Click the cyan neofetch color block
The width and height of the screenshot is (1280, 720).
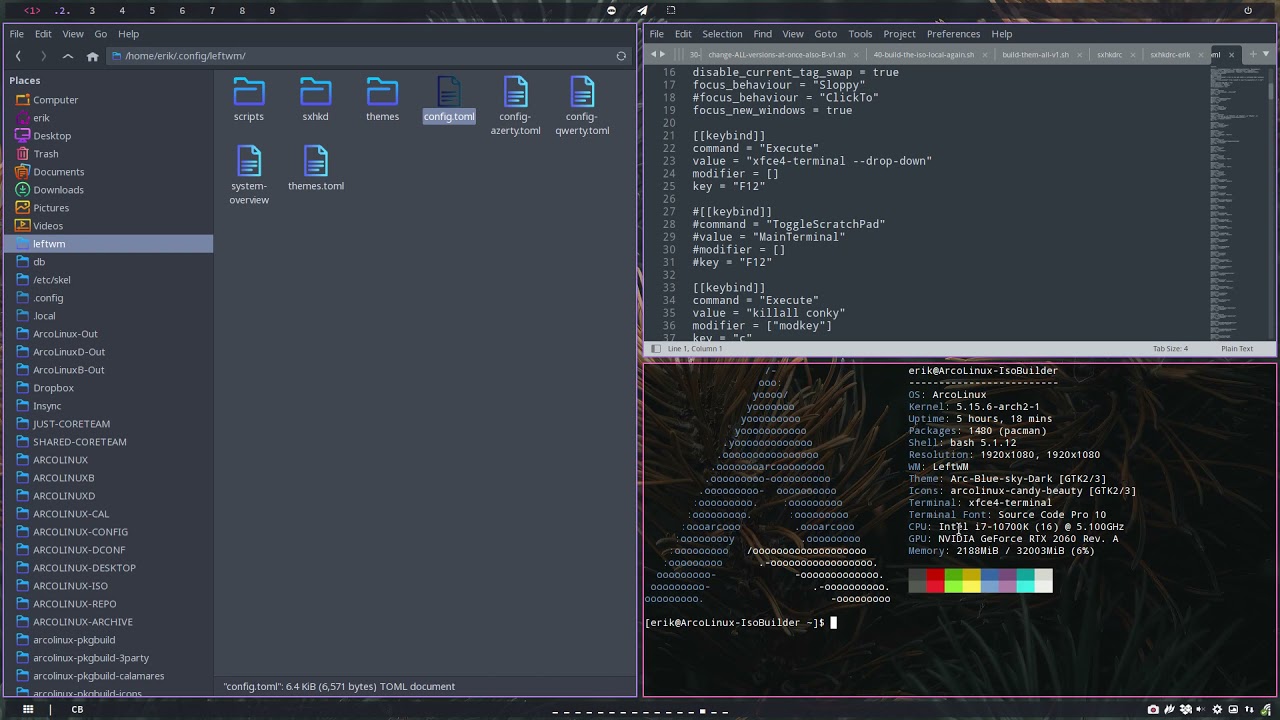(1025, 581)
